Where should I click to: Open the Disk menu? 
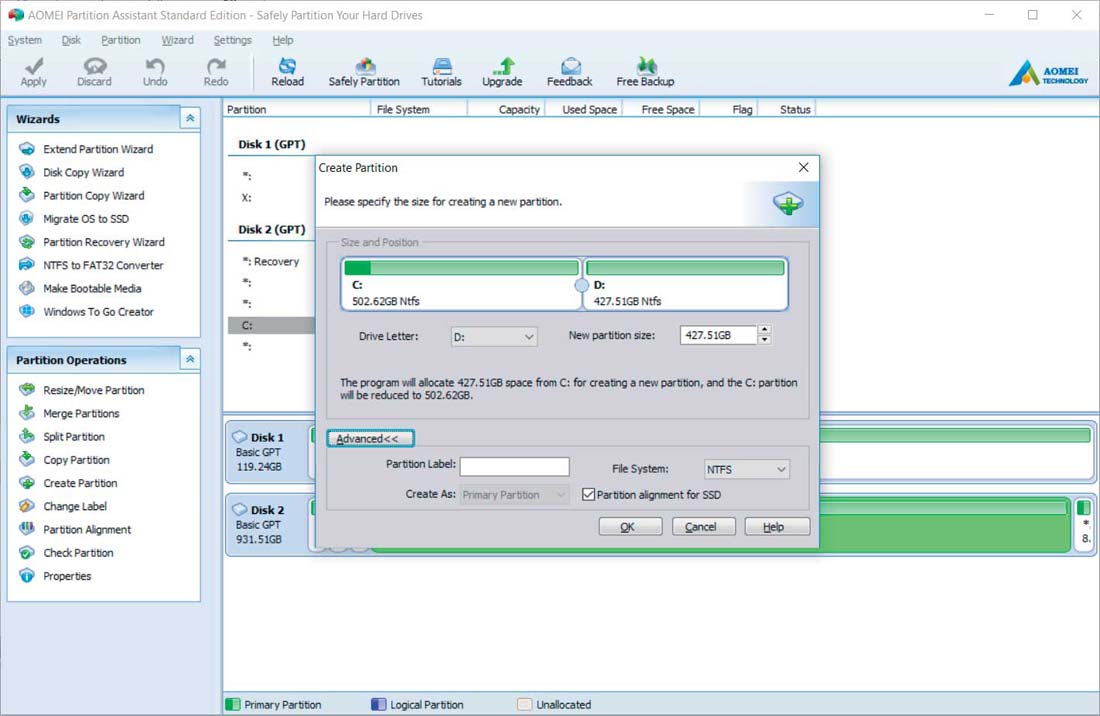(x=71, y=40)
